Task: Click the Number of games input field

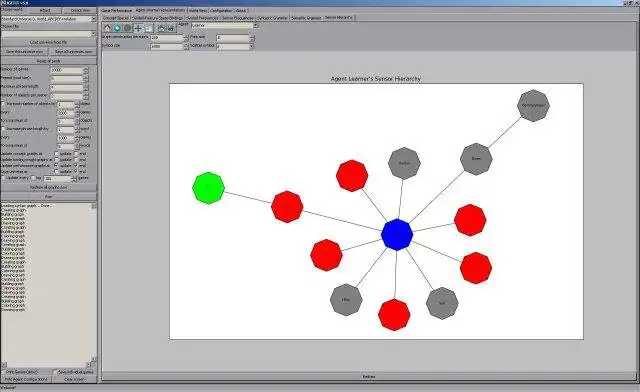Action: [x=67, y=70]
